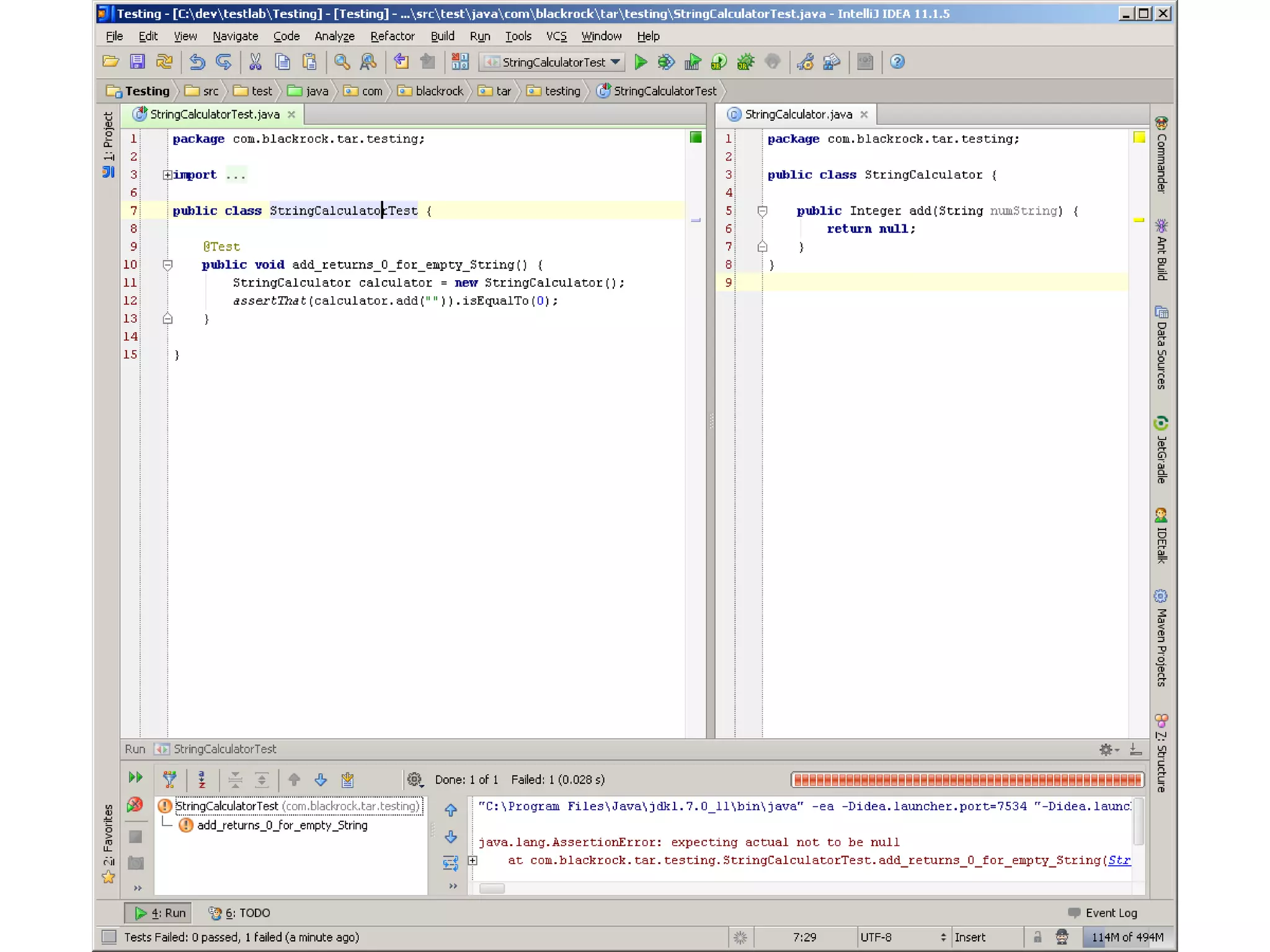
Task: Toggle soft-wrap in console output
Action: [451, 863]
